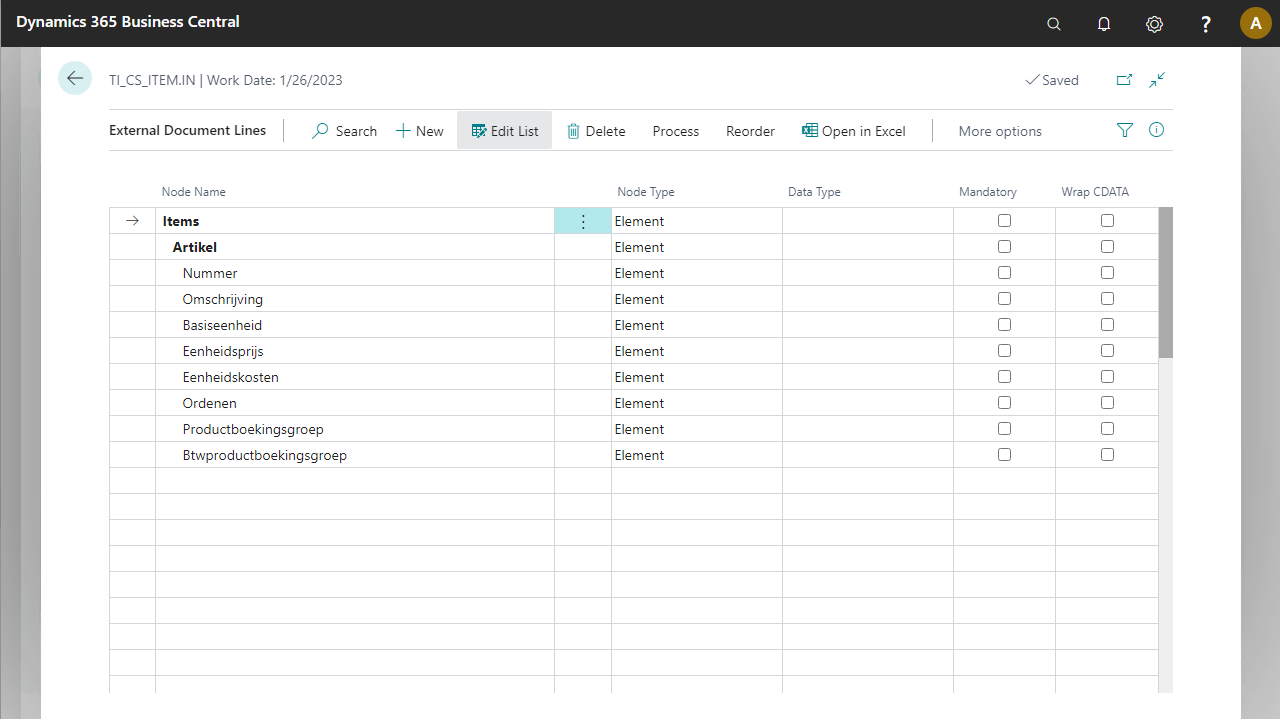Check Mandatory for Nummer row
This screenshot has width=1280, height=720.
tap(1004, 273)
